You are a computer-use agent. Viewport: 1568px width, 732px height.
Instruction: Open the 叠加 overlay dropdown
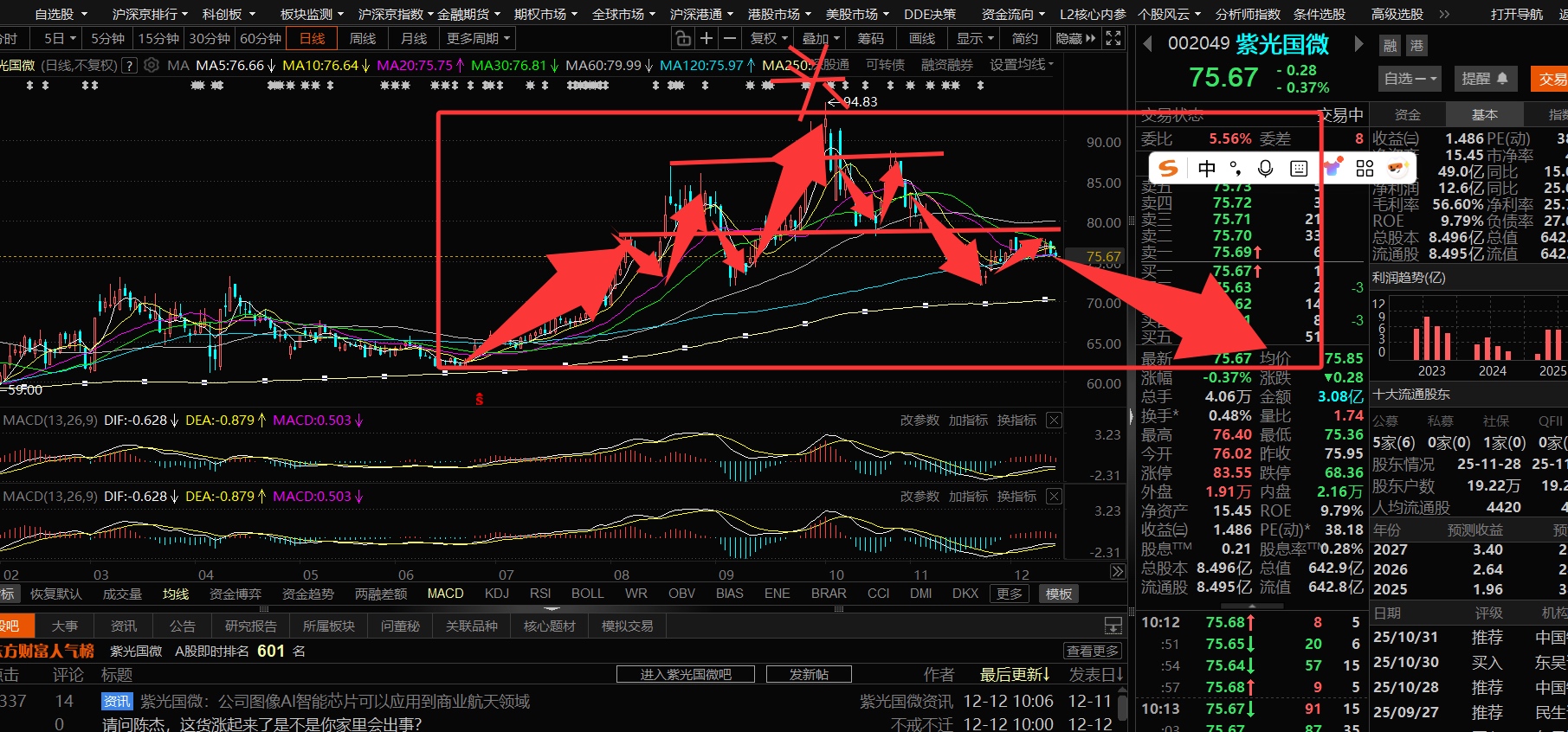coord(821,38)
